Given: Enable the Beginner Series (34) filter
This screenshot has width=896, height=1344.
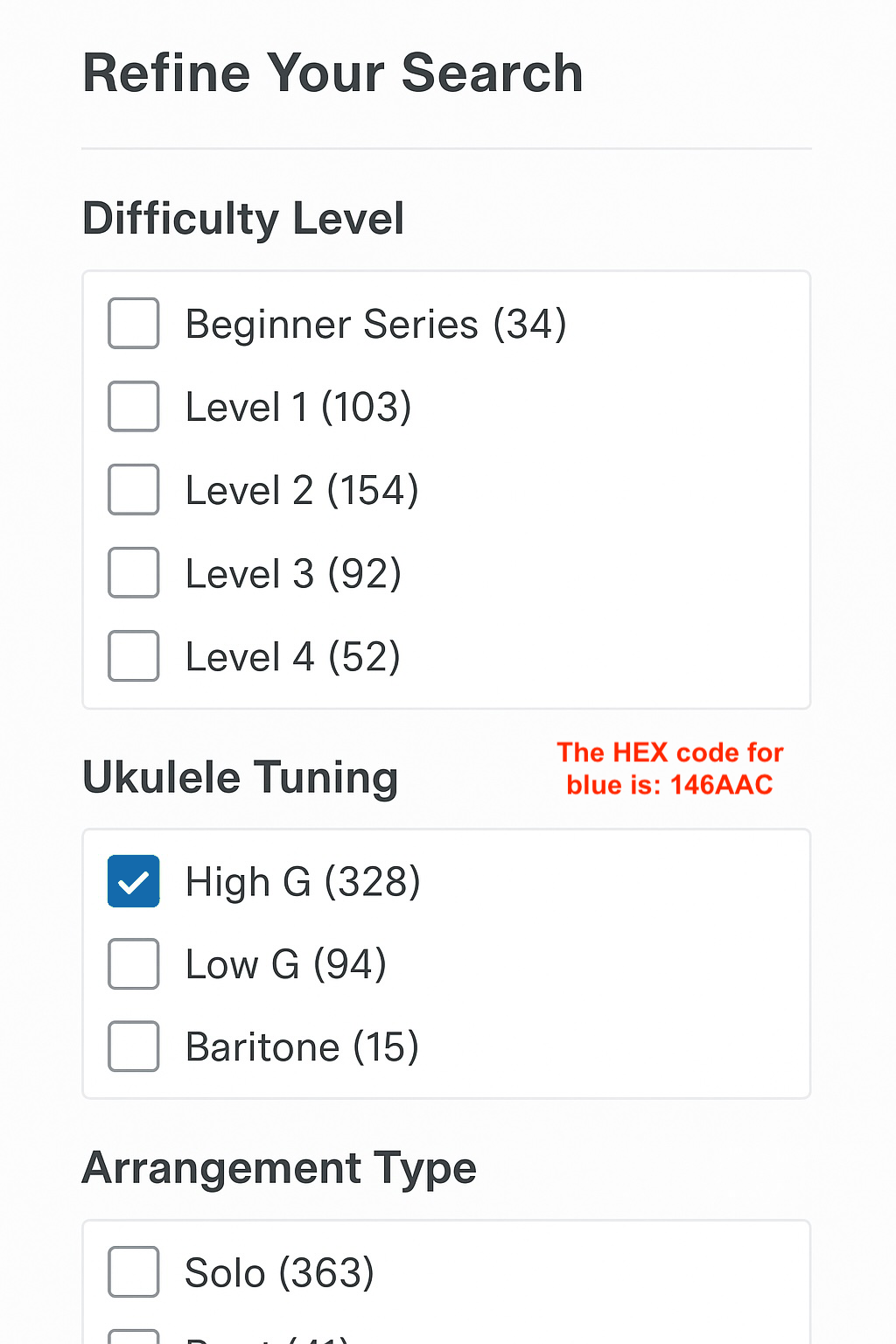Looking at the screenshot, I should 133,323.
